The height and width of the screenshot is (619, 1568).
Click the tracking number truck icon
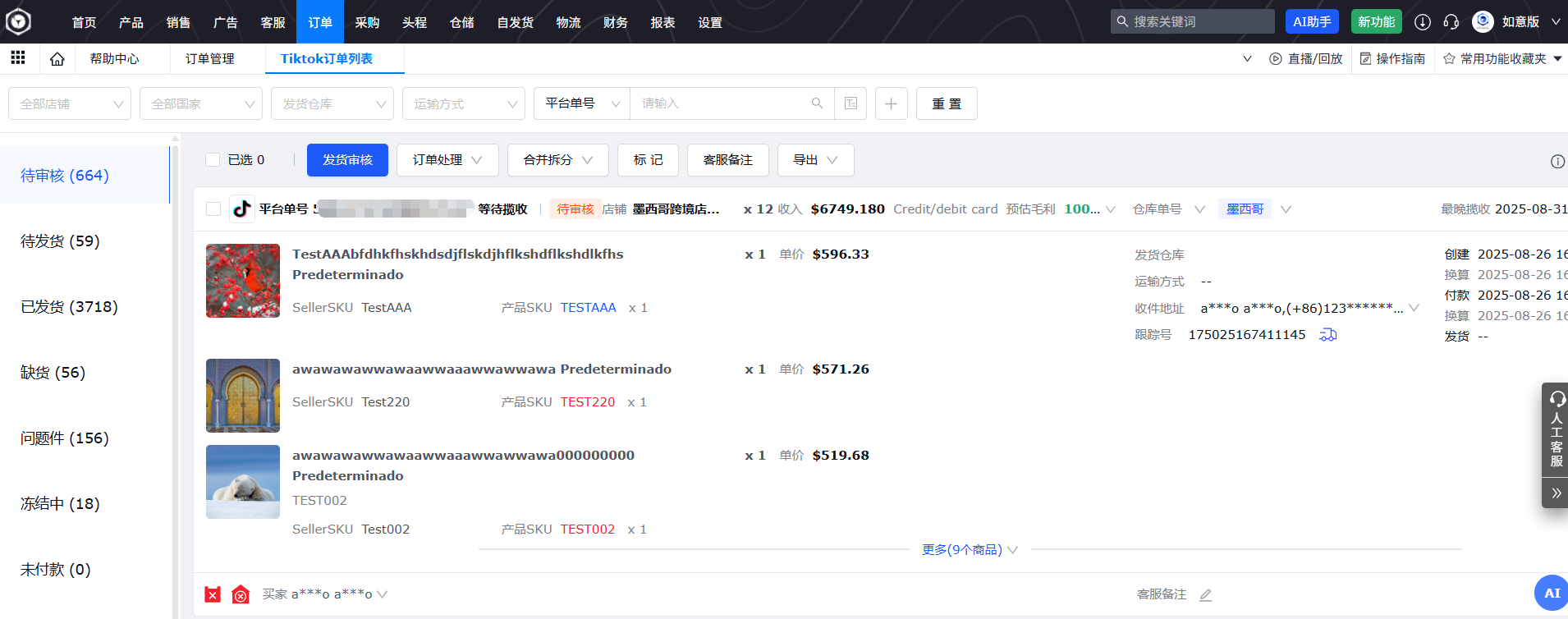(1327, 335)
